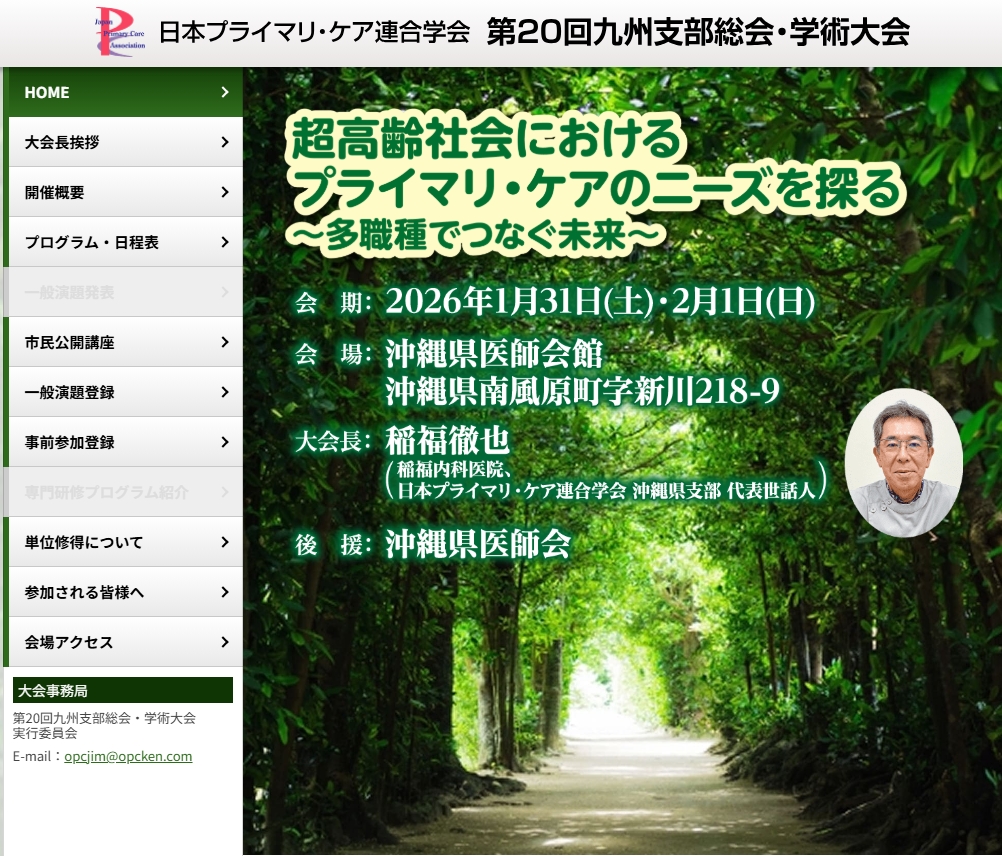Image resolution: width=1002 pixels, height=856 pixels.
Task: Click the arrow icon next to 大会長挨拶
Action: click(x=225, y=142)
